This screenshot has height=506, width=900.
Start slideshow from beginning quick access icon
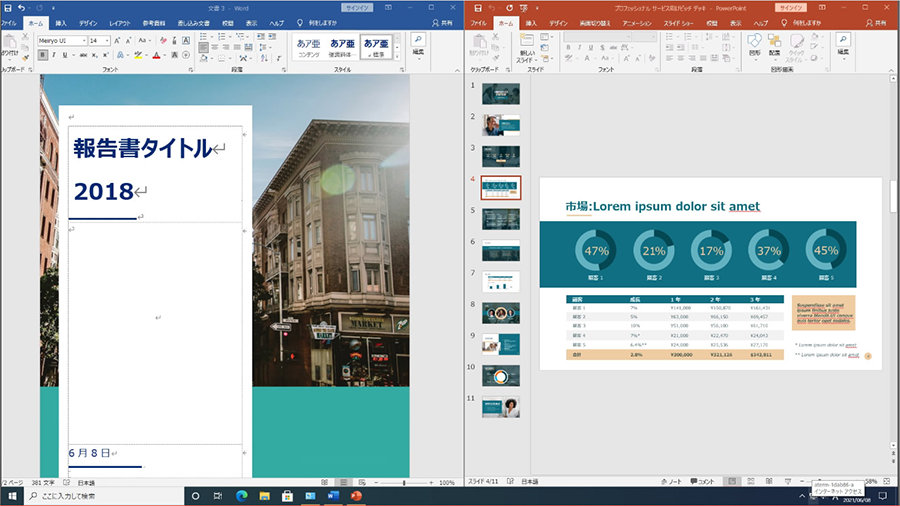pyautogui.click(x=523, y=8)
